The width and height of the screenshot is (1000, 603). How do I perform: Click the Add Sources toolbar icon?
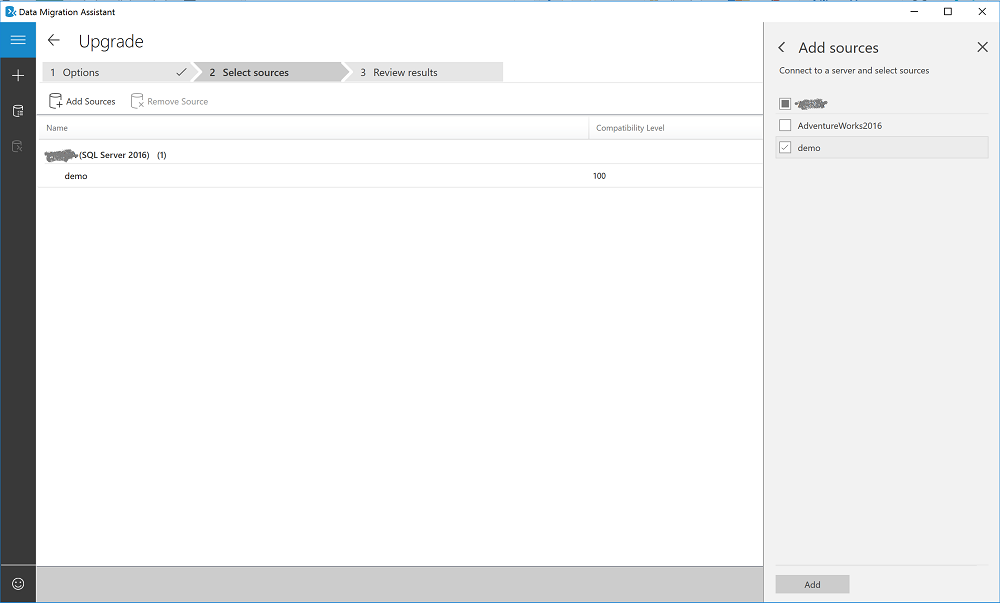[x=57, y=100]
